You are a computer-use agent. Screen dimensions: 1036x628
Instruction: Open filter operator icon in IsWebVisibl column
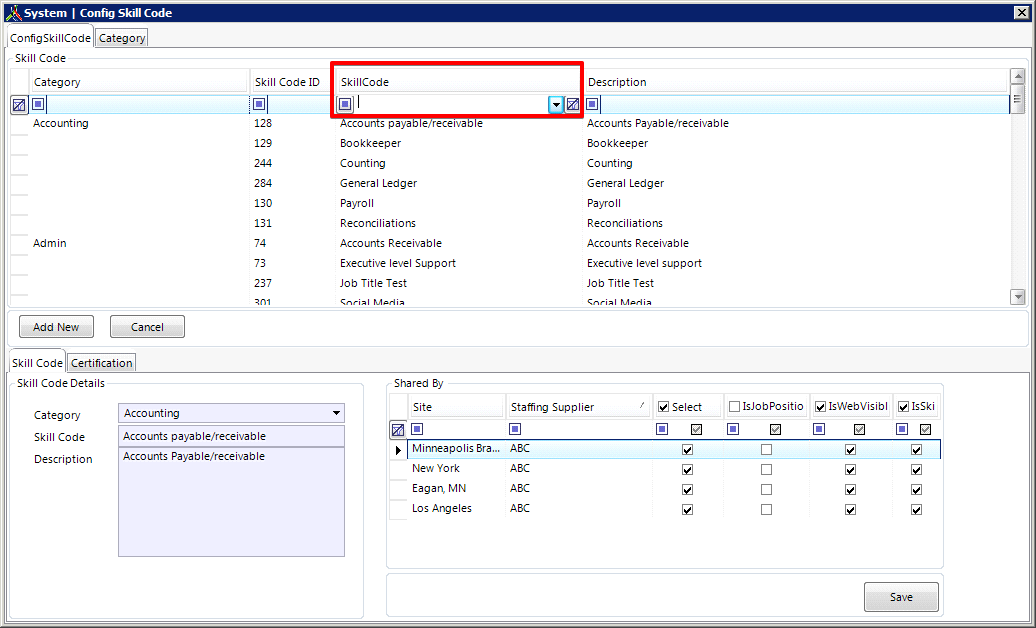click(x=819, y=429)
